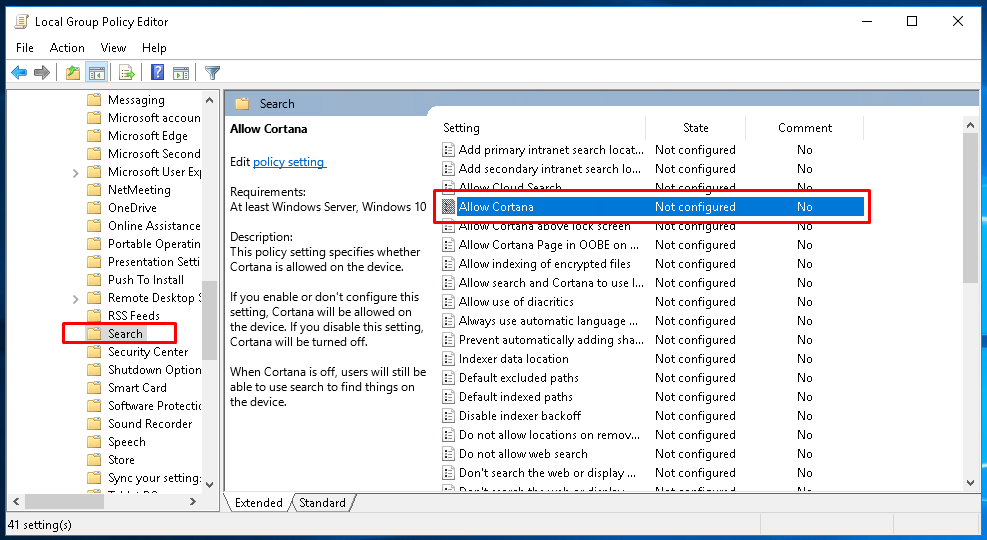Image resolution: width=987 pixels, height=540 pixels.
Task: Select the NetMeeting tree folder
Action: pos(139,190)
